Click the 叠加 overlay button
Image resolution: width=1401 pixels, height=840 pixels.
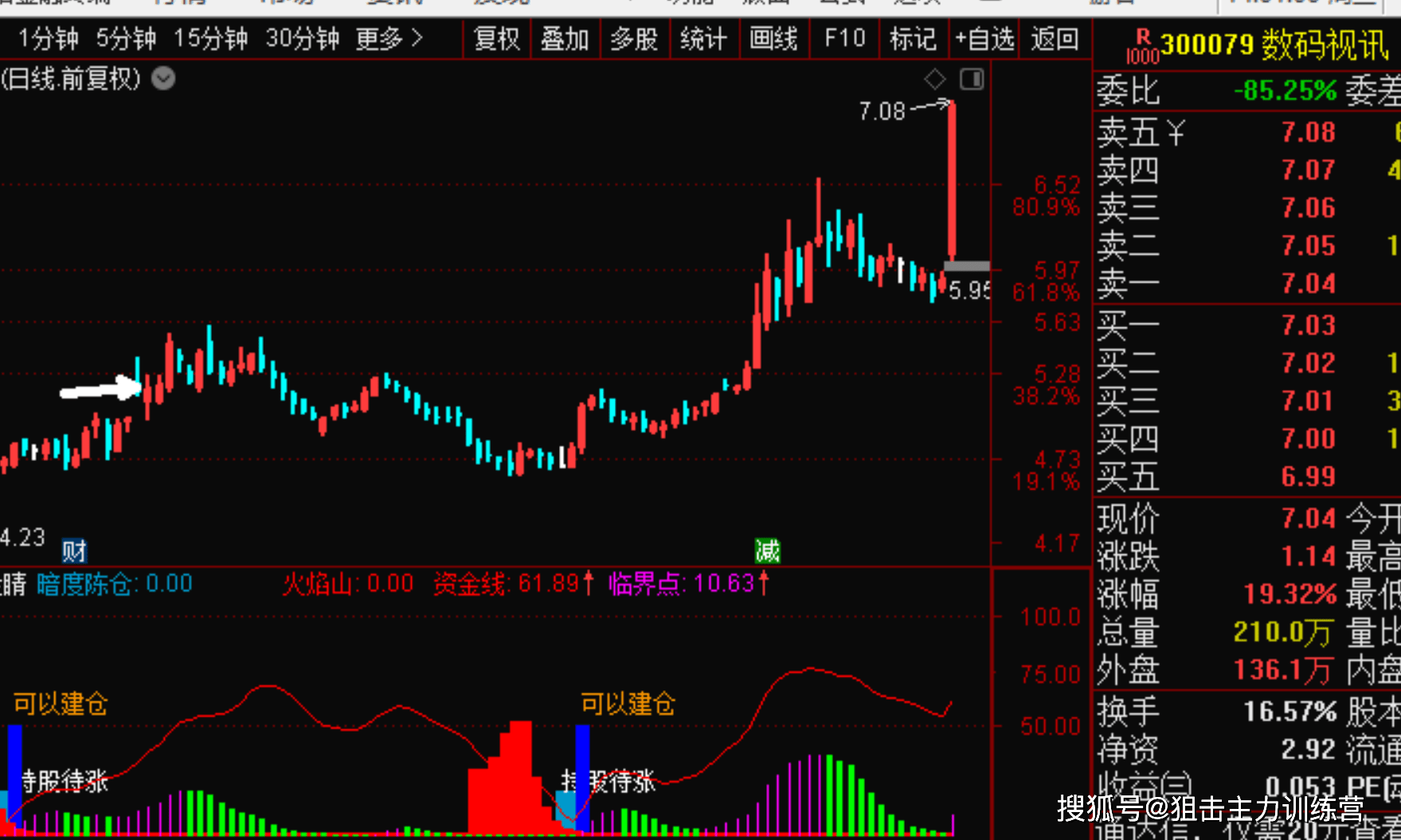(565, 38)
